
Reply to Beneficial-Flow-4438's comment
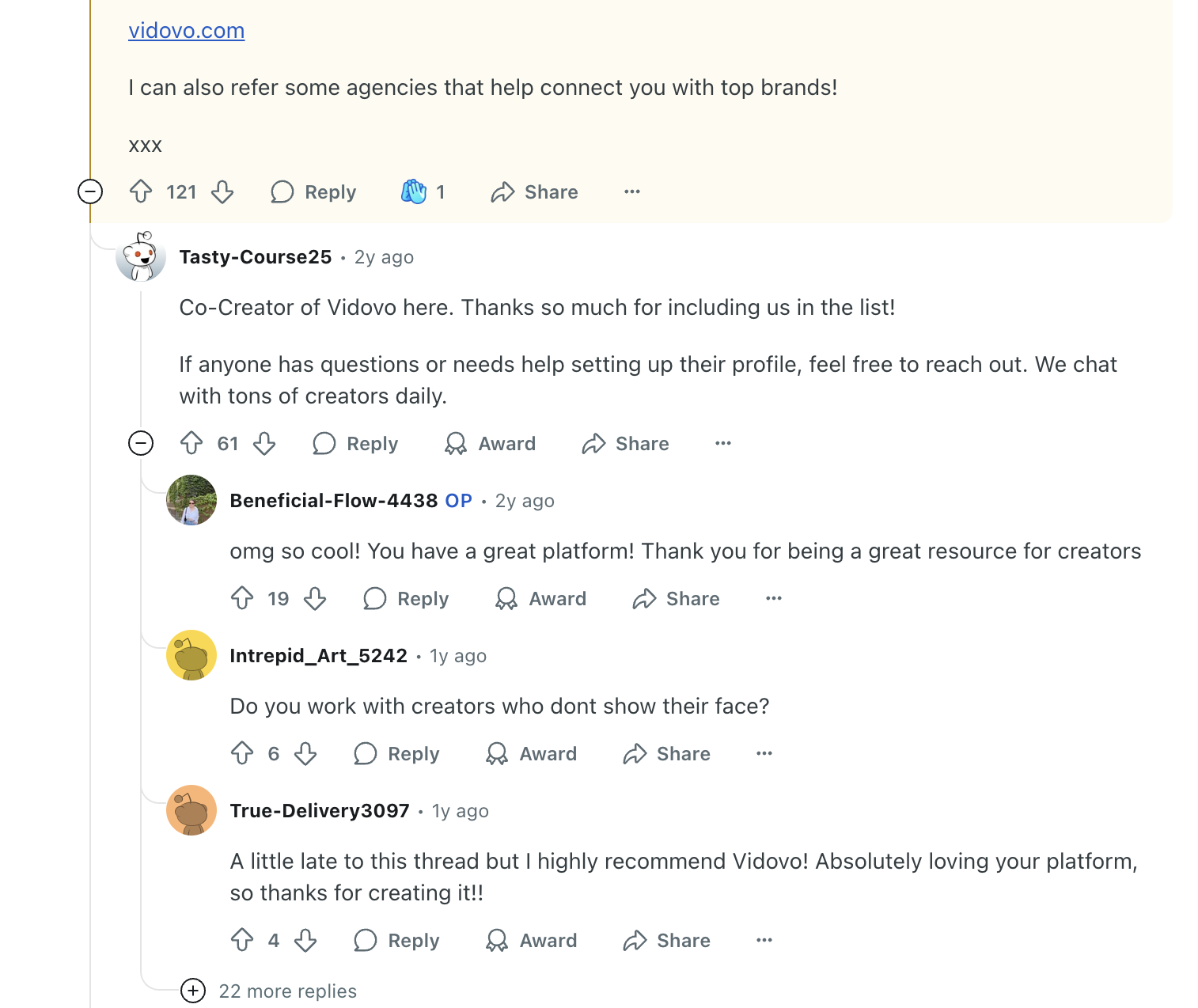(x=407, y=599)
